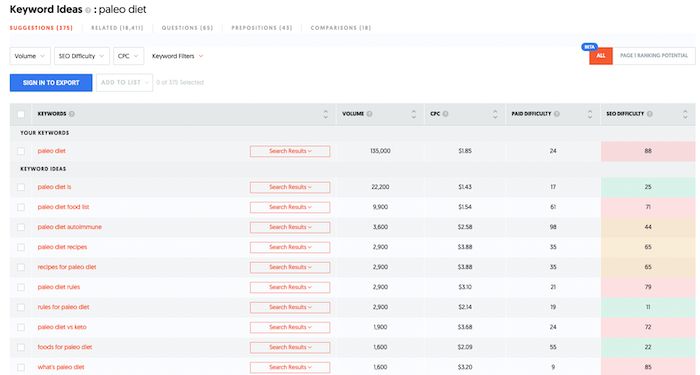700x375 pixels.
Task: Switch to the Suggestions tab
Action: click(41, 28)
